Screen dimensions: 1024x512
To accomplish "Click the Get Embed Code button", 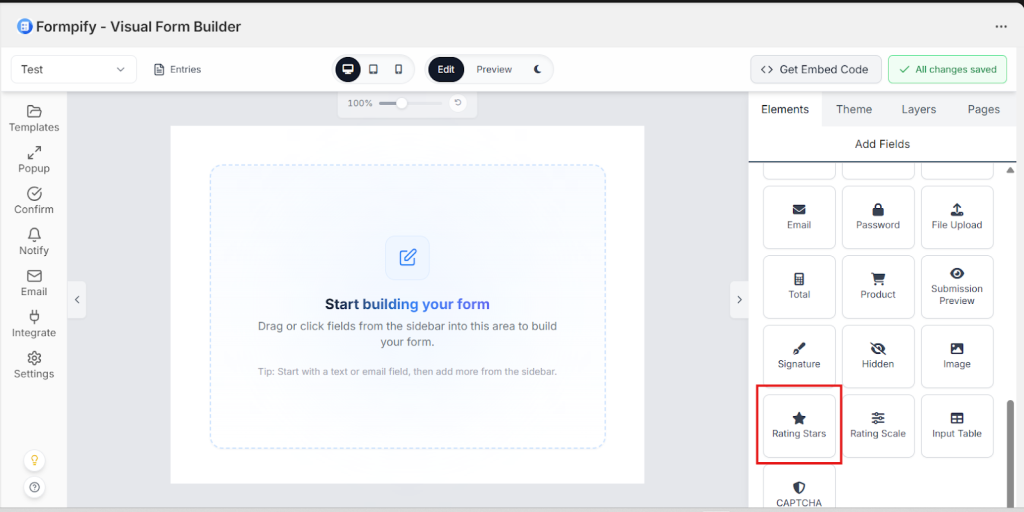I will [x=815, y=69].
